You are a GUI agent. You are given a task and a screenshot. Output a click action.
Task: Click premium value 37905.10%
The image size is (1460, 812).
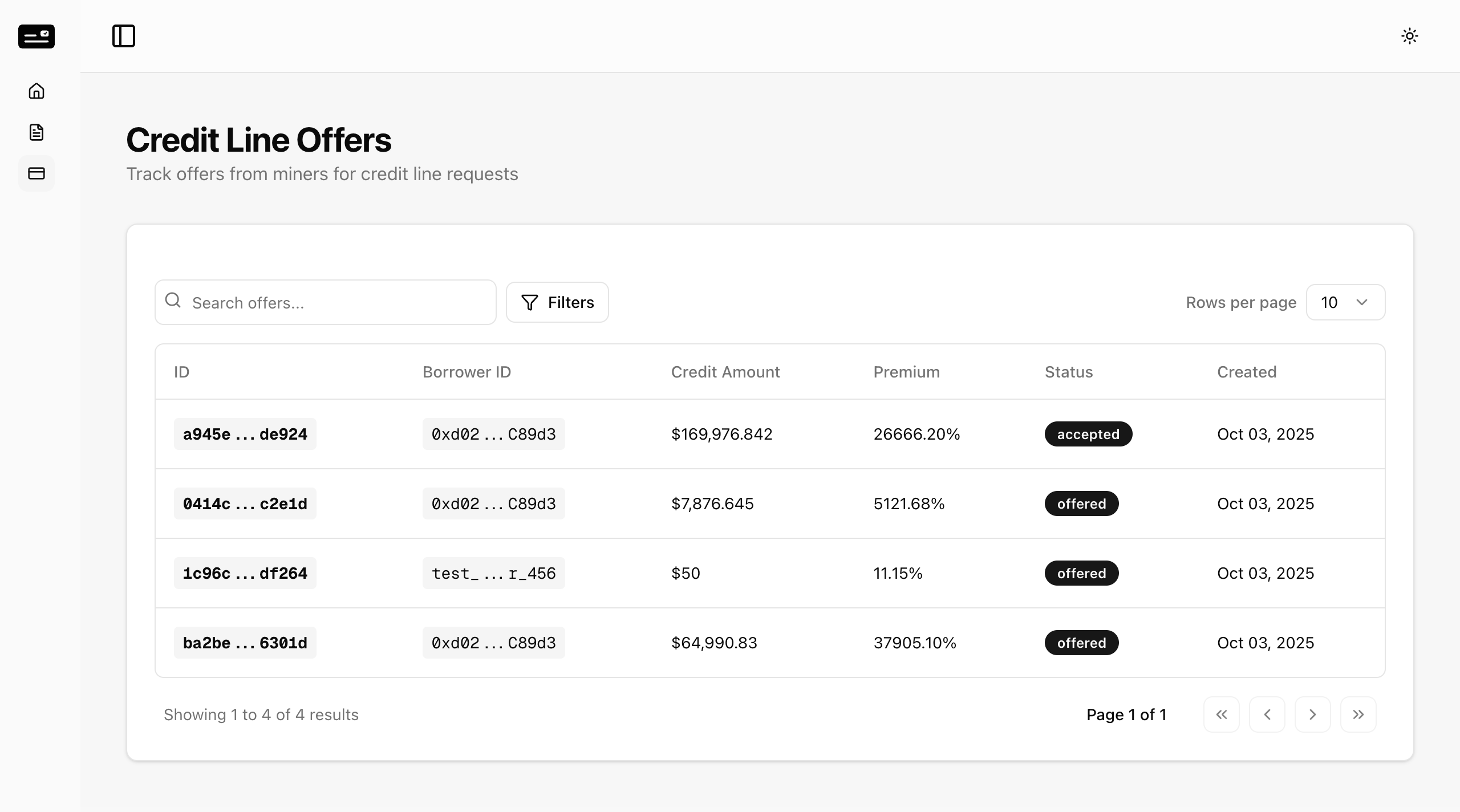tap(915, 643)
